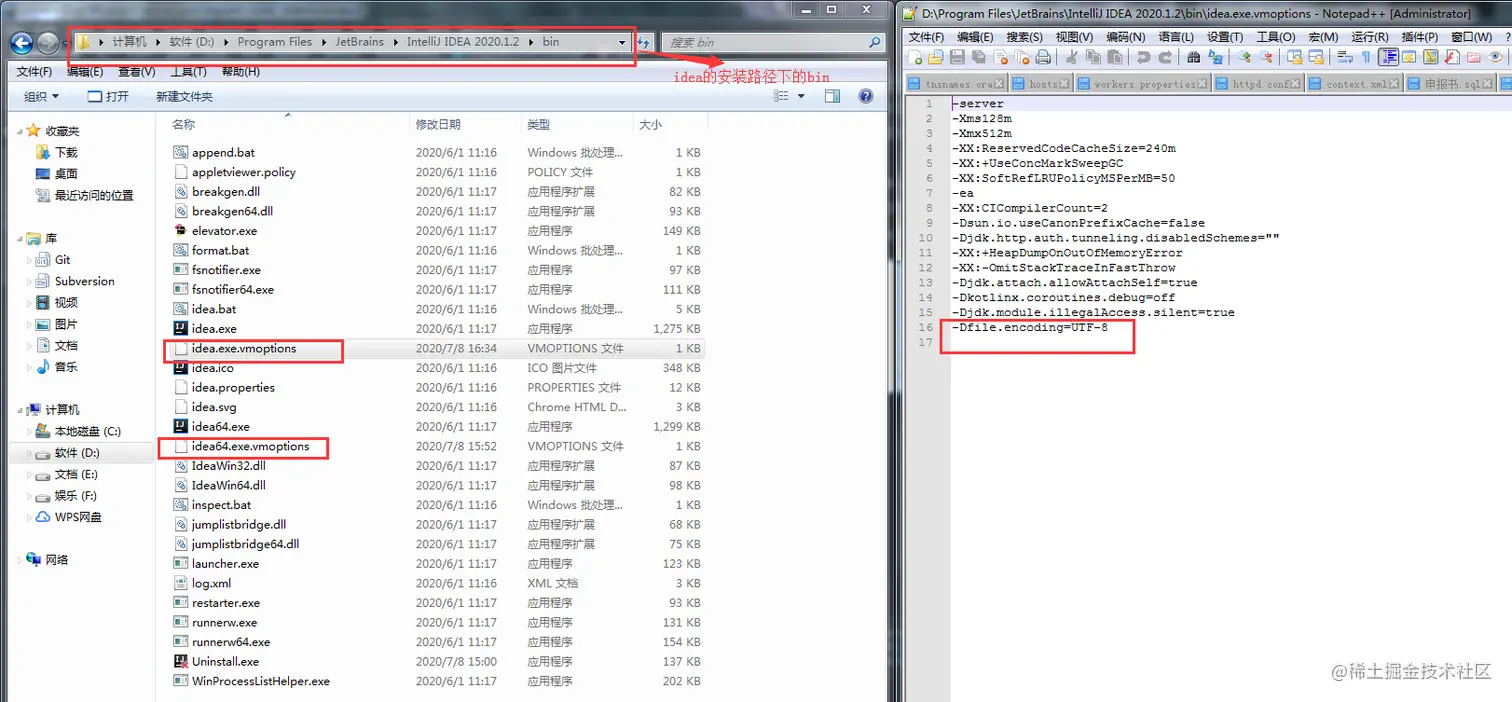Click the Redo arrow in Notepad++ toolbar
1512x702 pixels.
pyautogui.click(x=1165, y=57)
